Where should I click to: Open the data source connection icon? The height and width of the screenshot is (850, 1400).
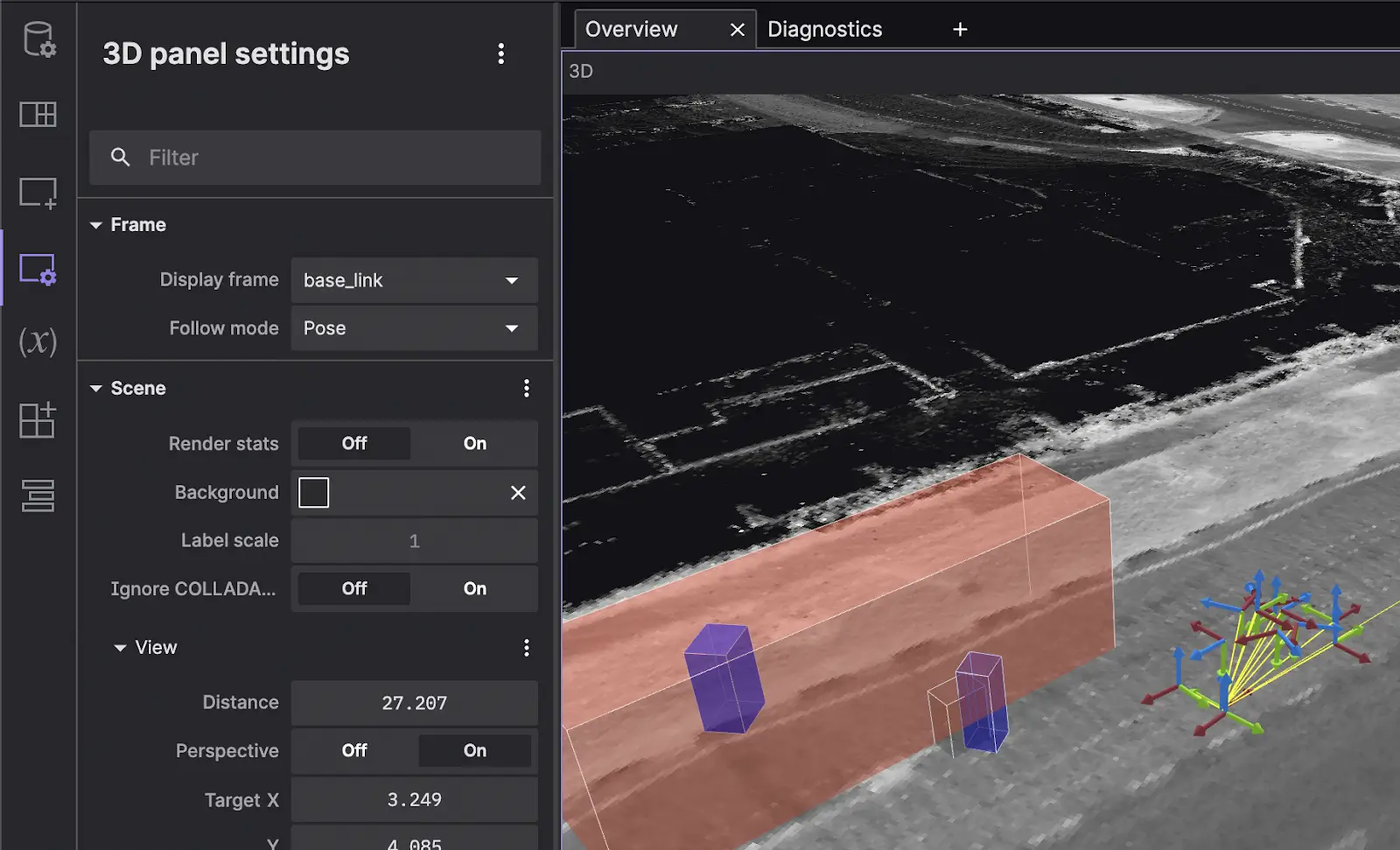click(38, 39)
